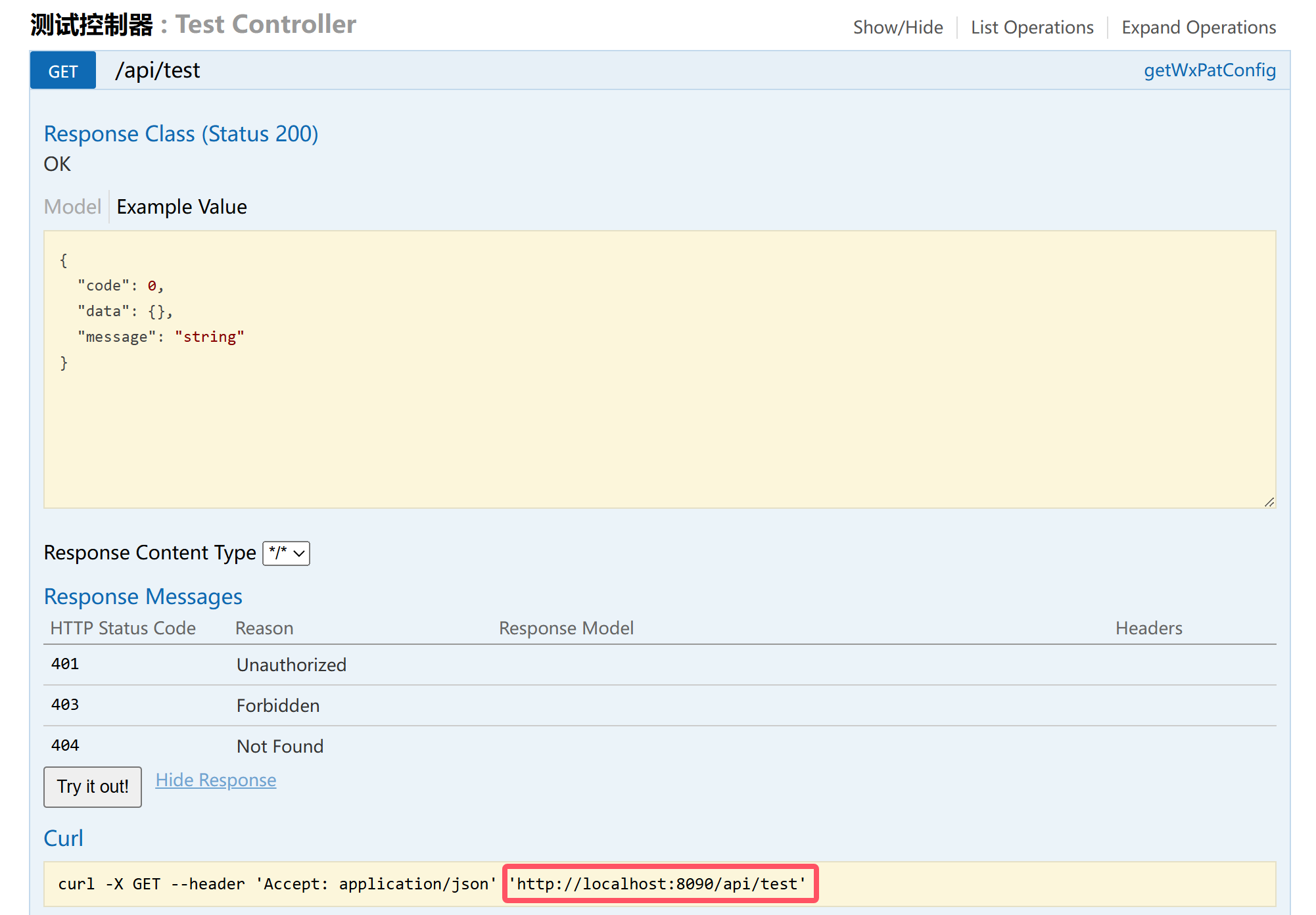The image size is (1316, 915).
Task: Click the Hide Response link
Action: click(216, 780)
